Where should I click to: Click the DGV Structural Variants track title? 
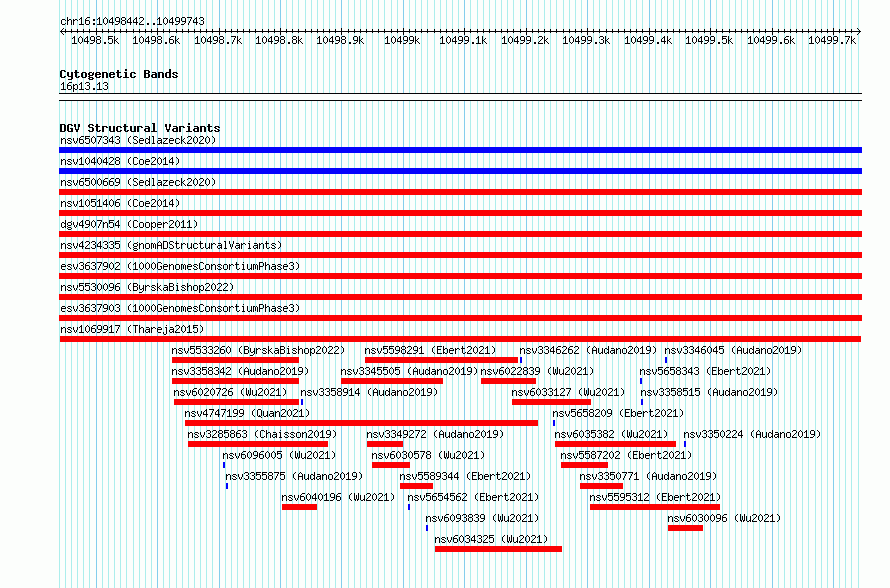pyautogui.click(x=140, y=128)
